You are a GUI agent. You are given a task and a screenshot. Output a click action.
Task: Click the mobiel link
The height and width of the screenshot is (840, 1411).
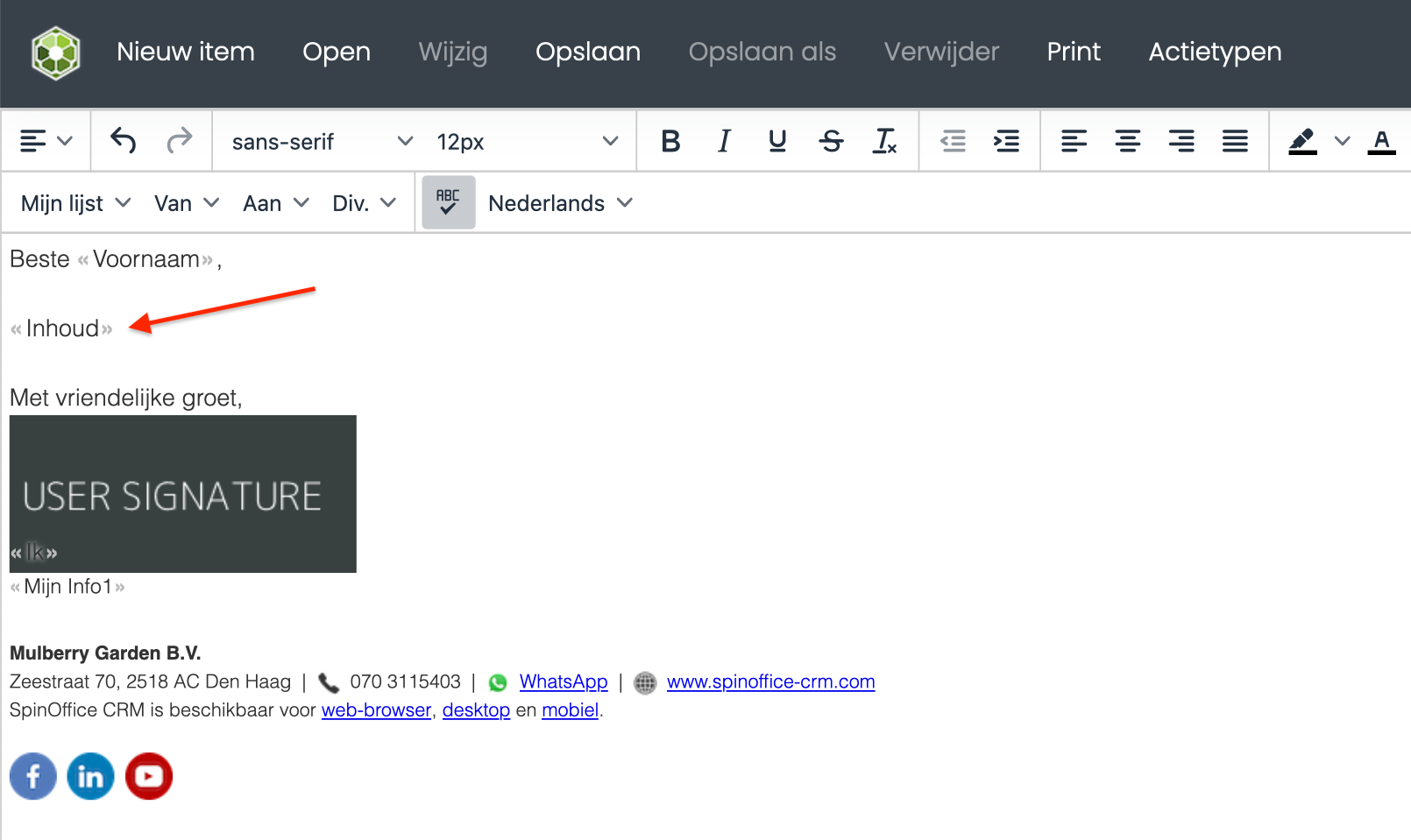(571, 709)
